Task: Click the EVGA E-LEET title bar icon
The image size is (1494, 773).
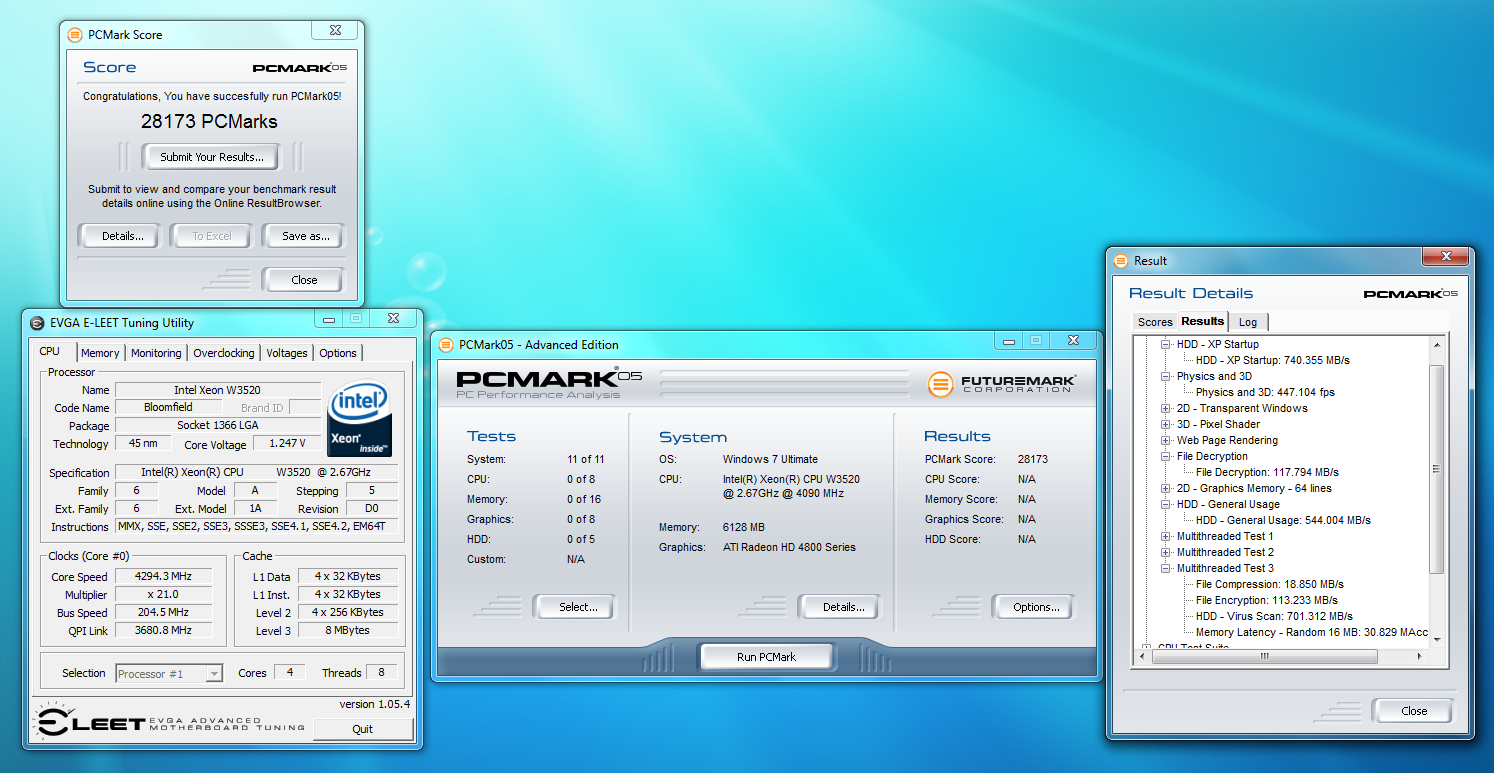Action: pos(37,323)
